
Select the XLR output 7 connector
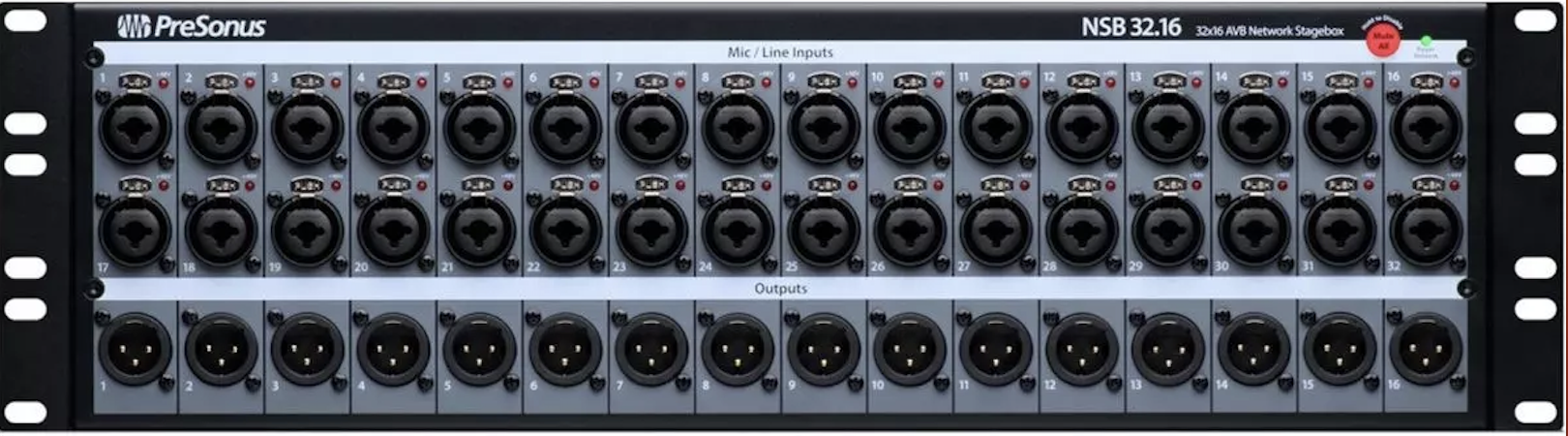[651, 349]
